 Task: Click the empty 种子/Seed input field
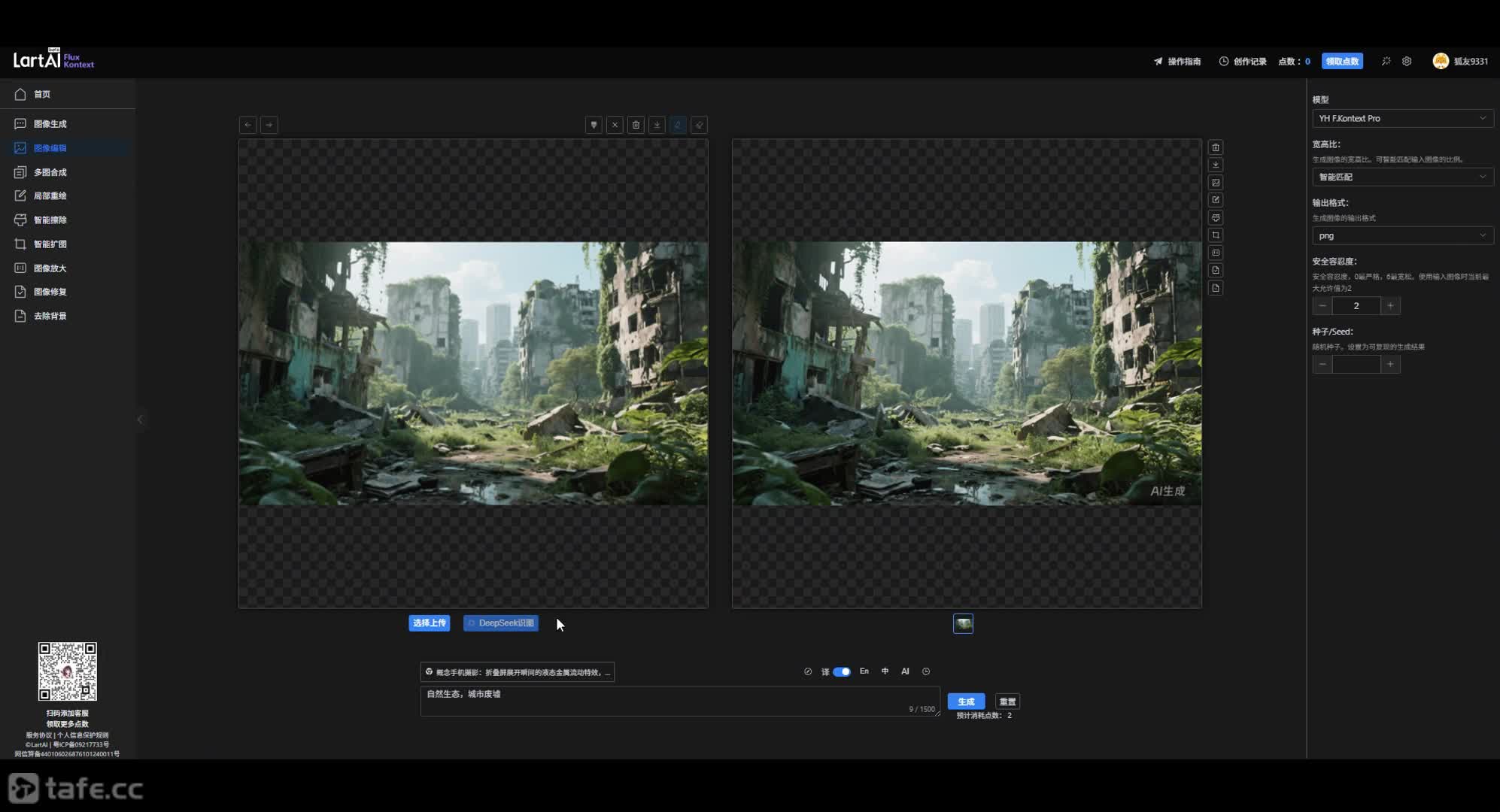1356,364
